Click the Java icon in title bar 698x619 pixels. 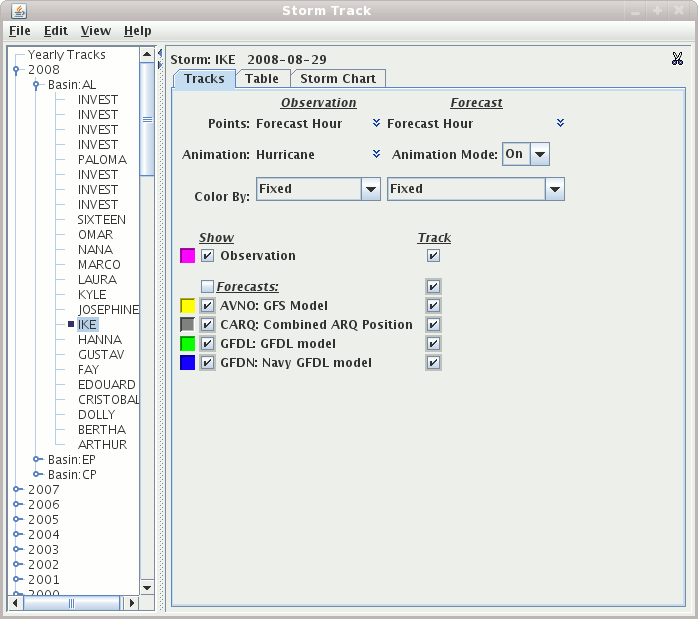(x=19, y=11)
